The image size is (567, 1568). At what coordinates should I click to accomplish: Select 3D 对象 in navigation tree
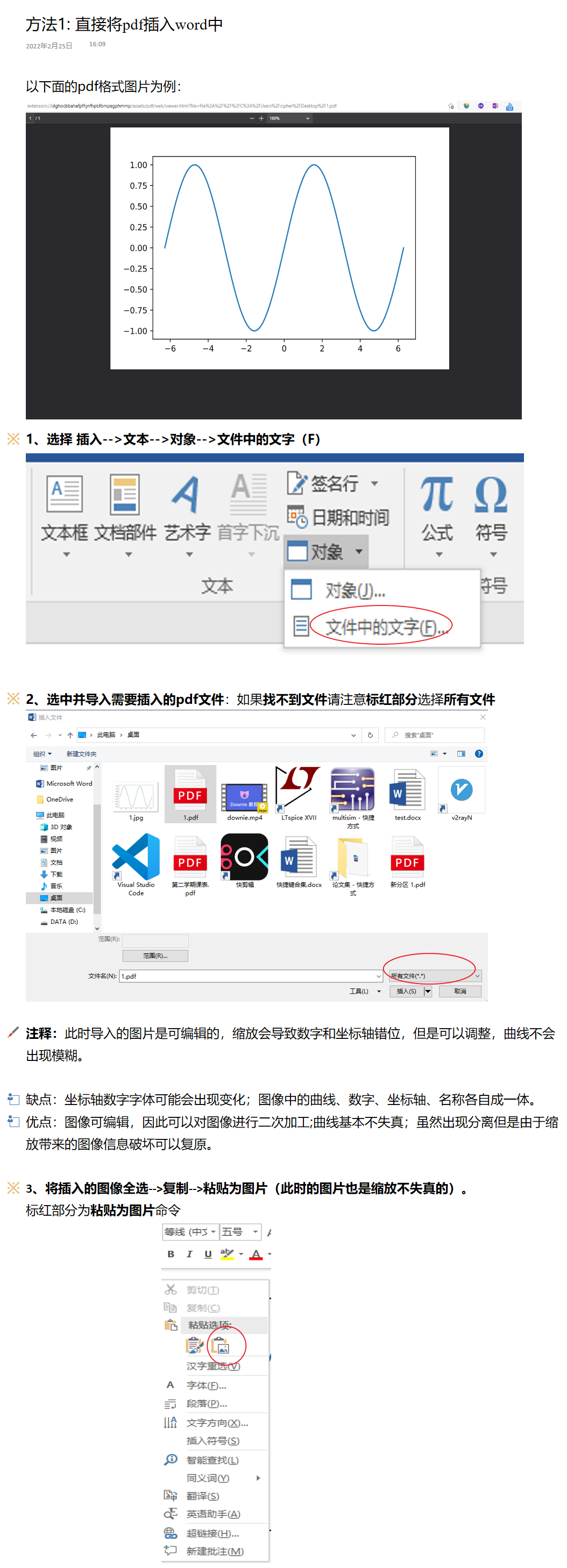click(x=56, y=826)
